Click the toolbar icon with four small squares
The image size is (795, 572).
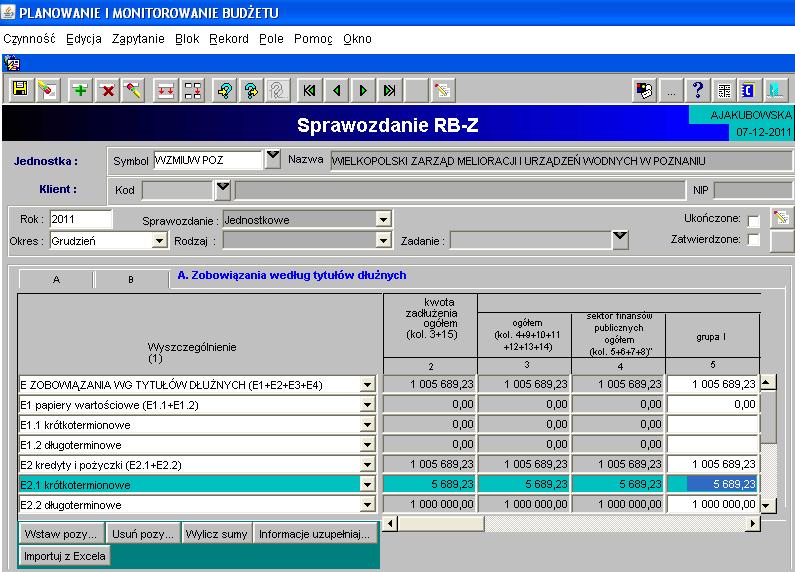193,90
